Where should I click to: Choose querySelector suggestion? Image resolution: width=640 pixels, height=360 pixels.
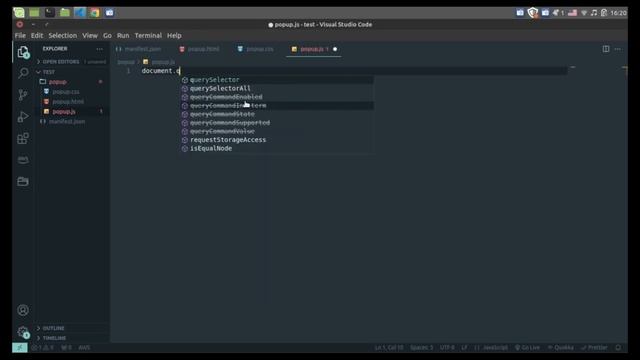[277, 80]
